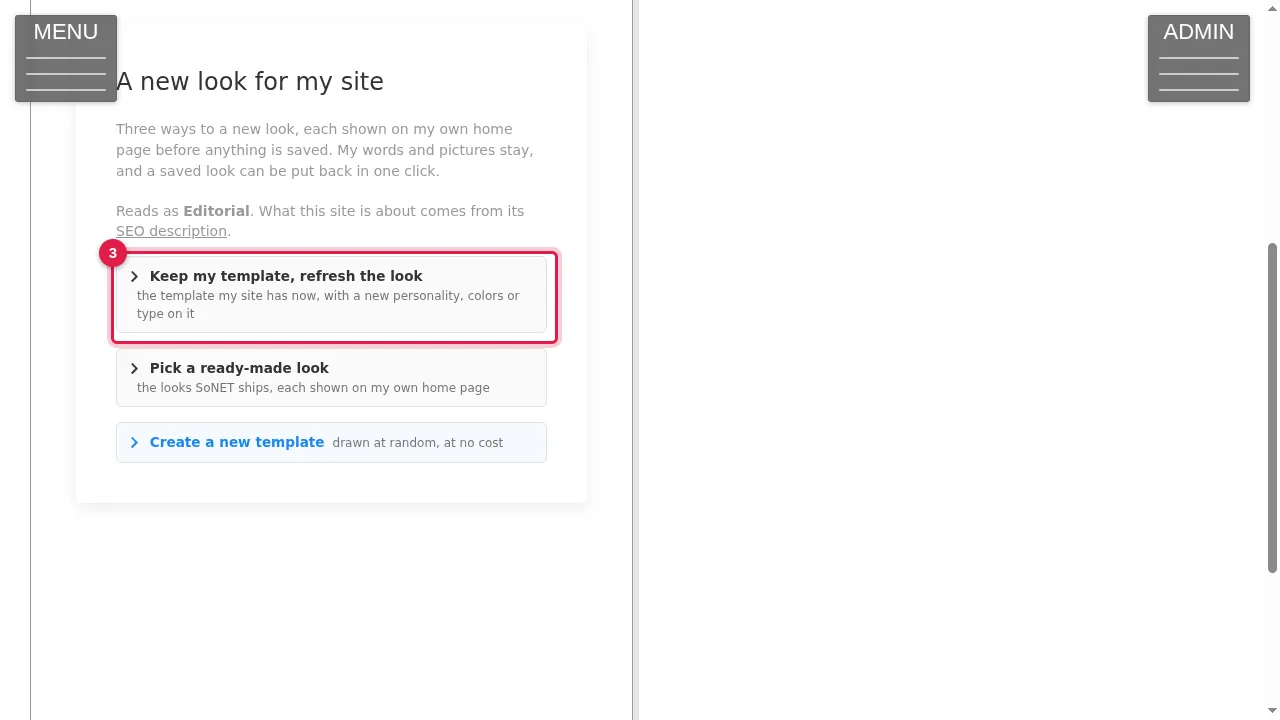Click the vertical page scrollbar
This screenshot has width=1280, height=720.
[x=1272, y=407]
